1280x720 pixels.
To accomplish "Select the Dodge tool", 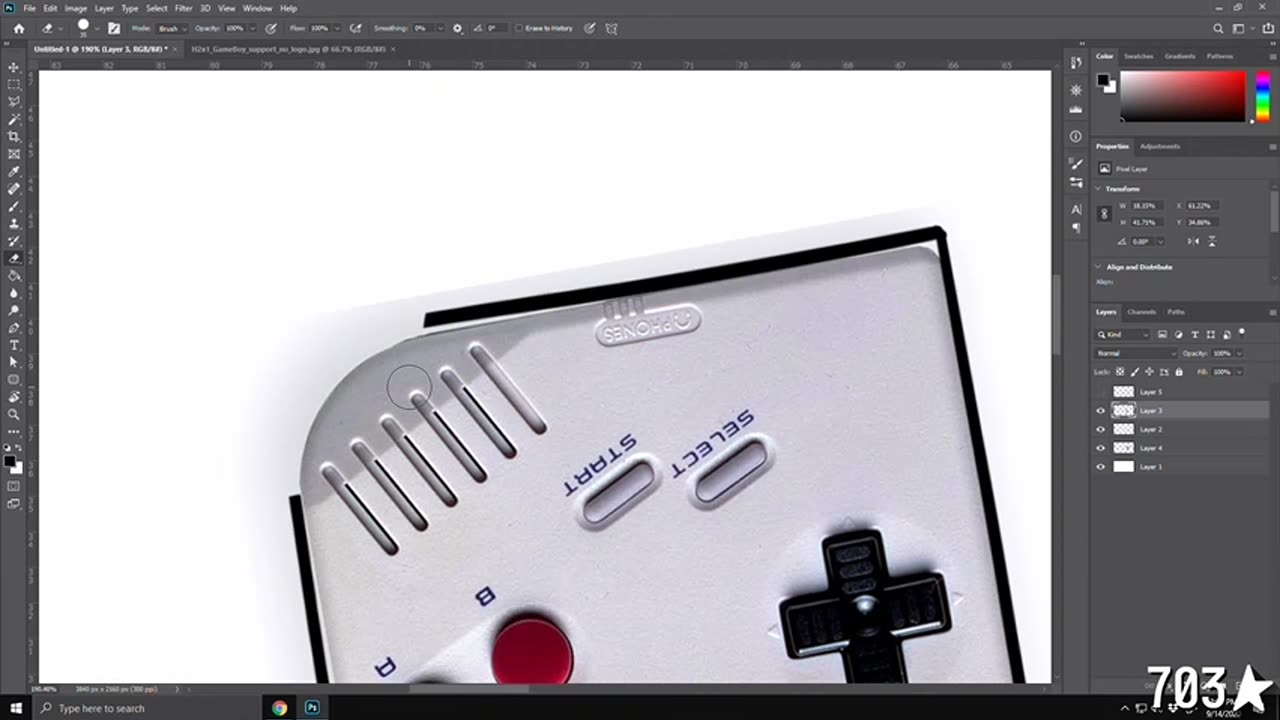I will (14, 310).
